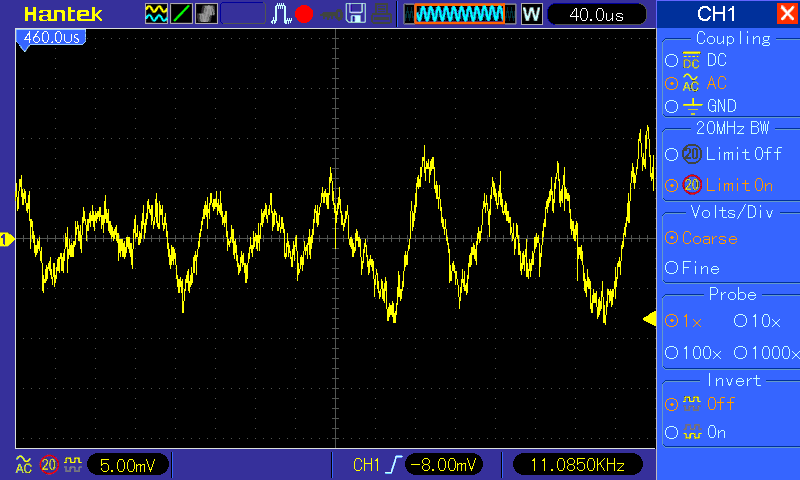Click the yellow trigger level arrow at right edge

click(649, 319)
